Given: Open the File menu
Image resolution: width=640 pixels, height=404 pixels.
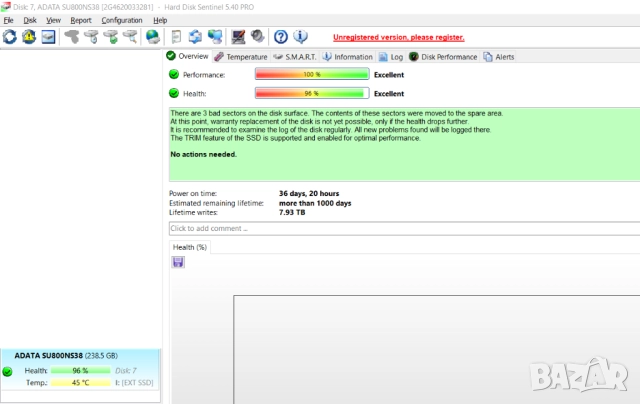Looking at the screenshot, I should click(8, 20).
